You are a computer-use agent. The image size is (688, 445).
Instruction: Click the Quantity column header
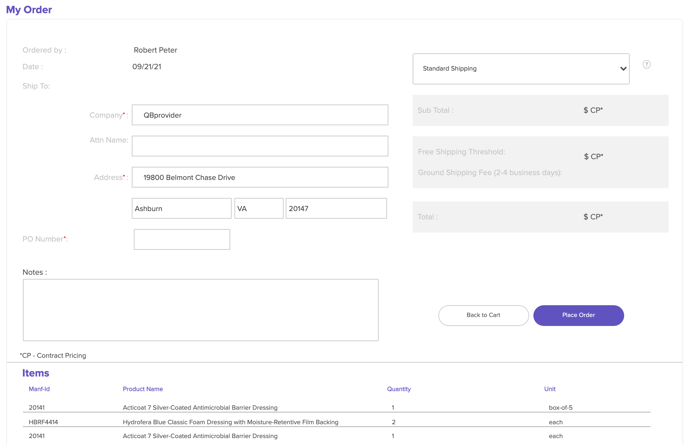coord(399,389)
